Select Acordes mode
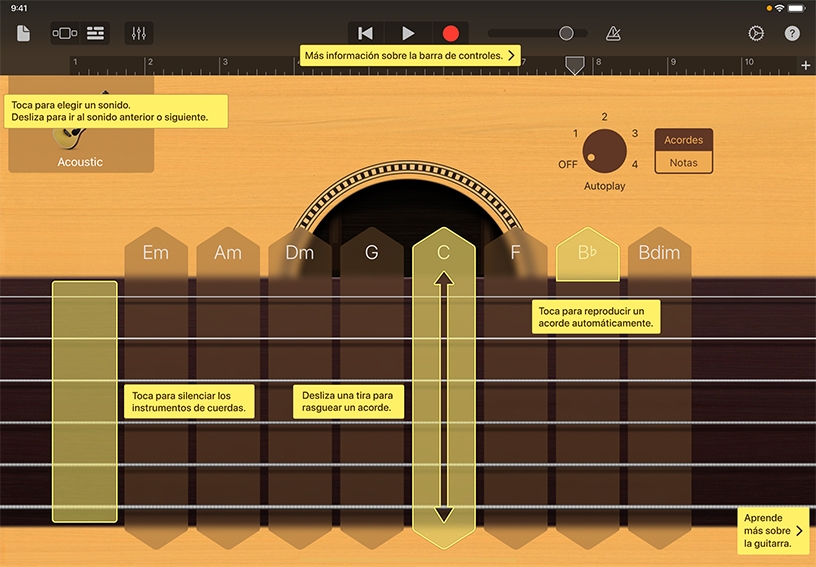This screenshot has height=567, width=816. (x=683, y=140)
